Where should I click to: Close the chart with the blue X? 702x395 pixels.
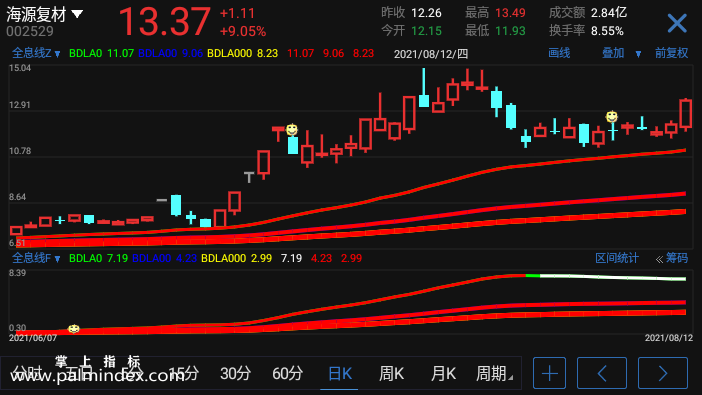click(676, 23)
